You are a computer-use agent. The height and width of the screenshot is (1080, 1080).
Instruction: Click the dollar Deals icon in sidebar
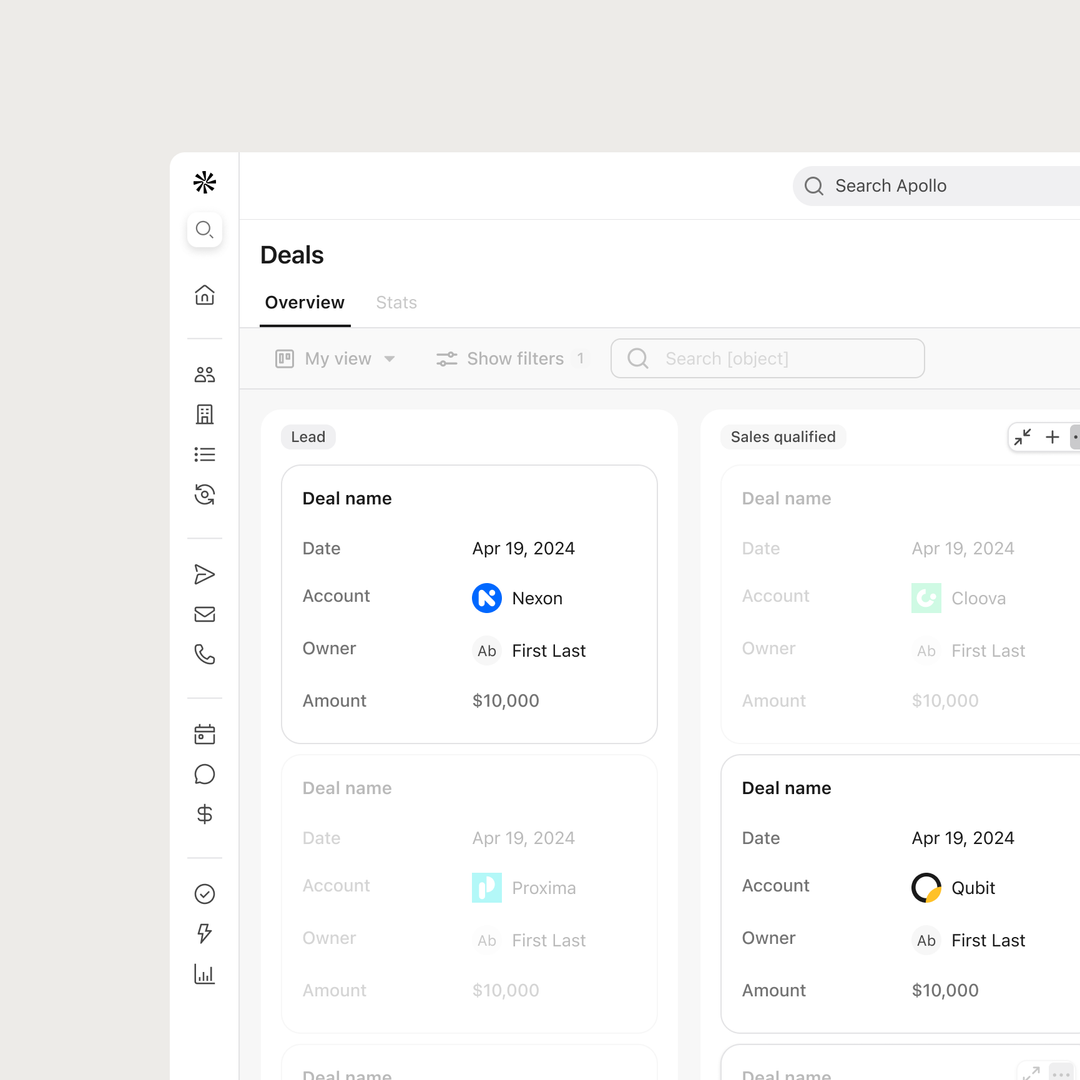coord(204,813)
